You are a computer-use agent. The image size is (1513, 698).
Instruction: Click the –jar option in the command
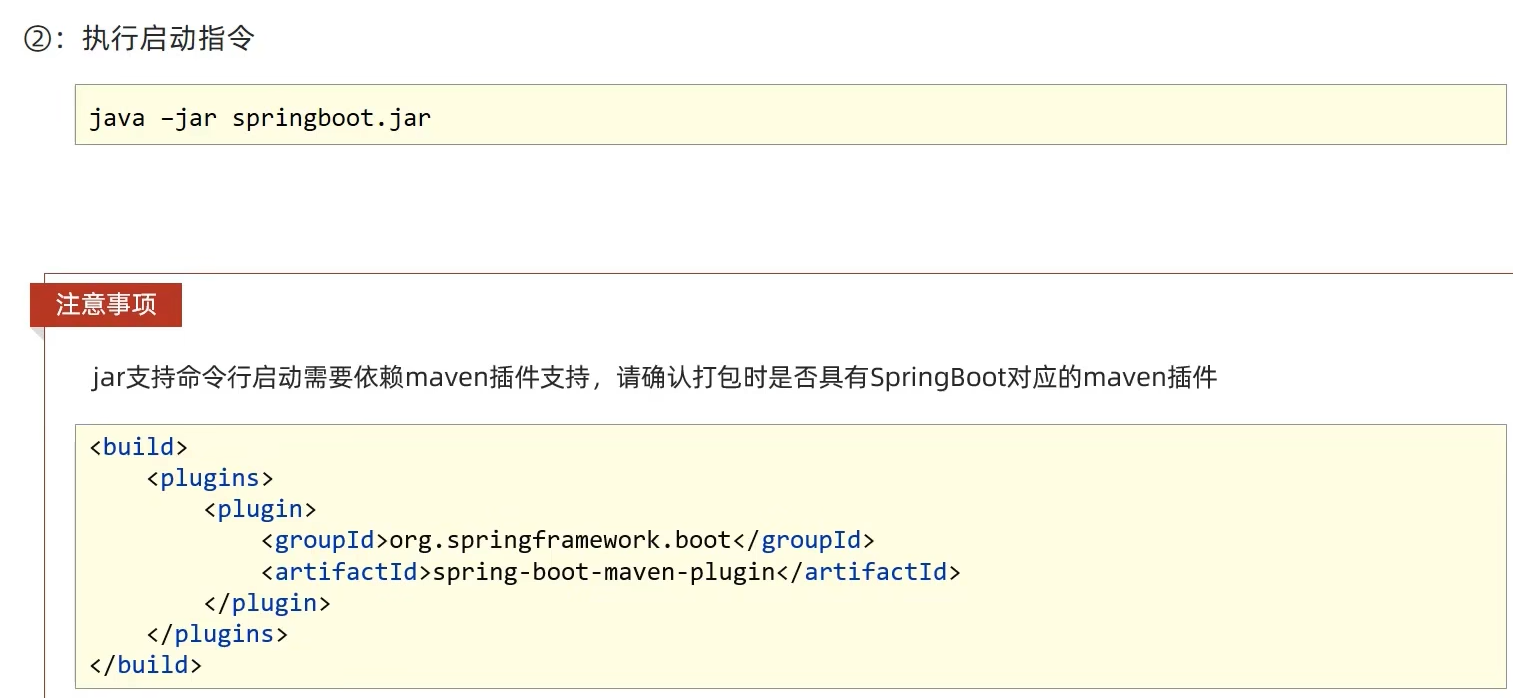coord(188,118)
